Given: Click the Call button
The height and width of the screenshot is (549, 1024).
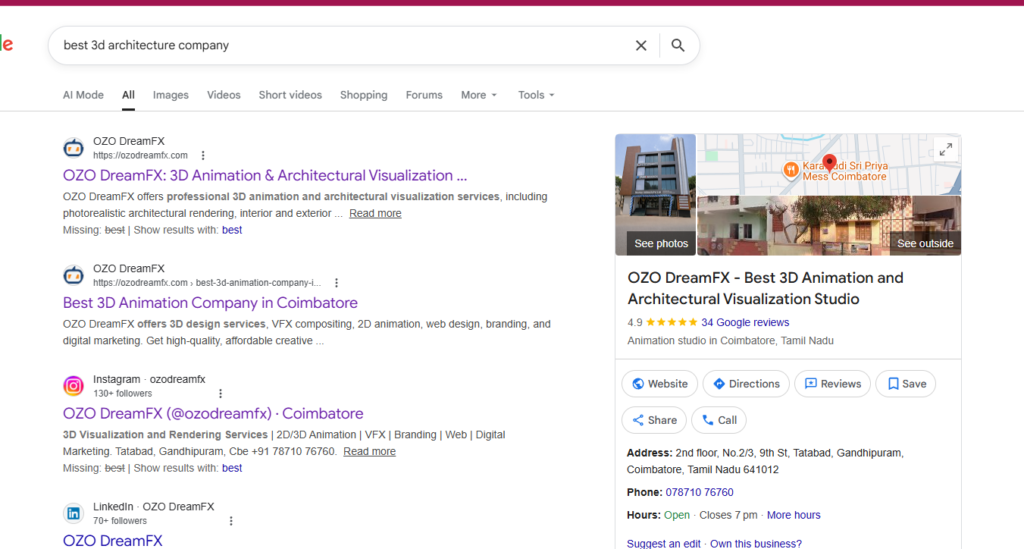Looking at the screenshot, I should coord(718,420).
